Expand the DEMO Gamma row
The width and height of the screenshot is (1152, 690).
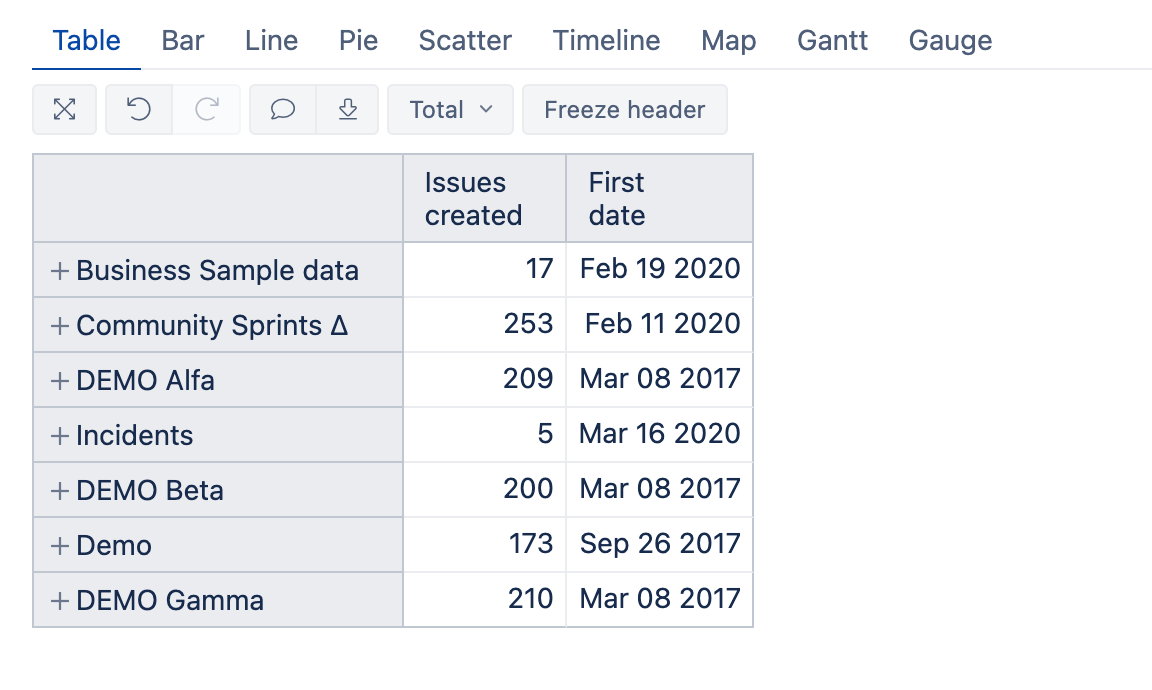60,600
